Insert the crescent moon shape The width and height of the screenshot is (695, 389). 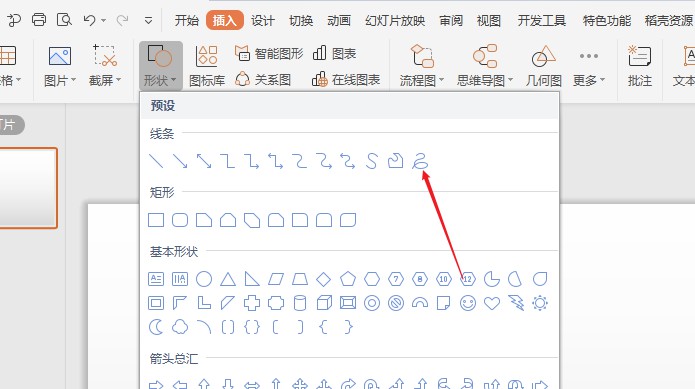pos(156,327)
